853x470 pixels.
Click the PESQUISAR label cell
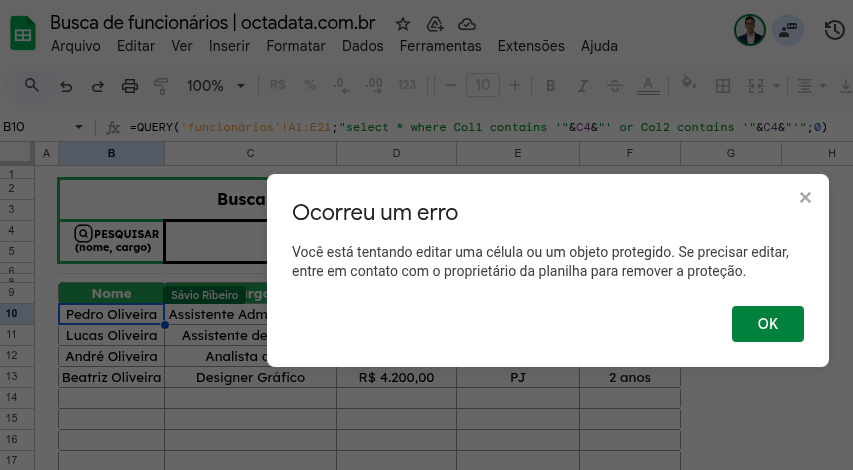[x=112, y=241]
